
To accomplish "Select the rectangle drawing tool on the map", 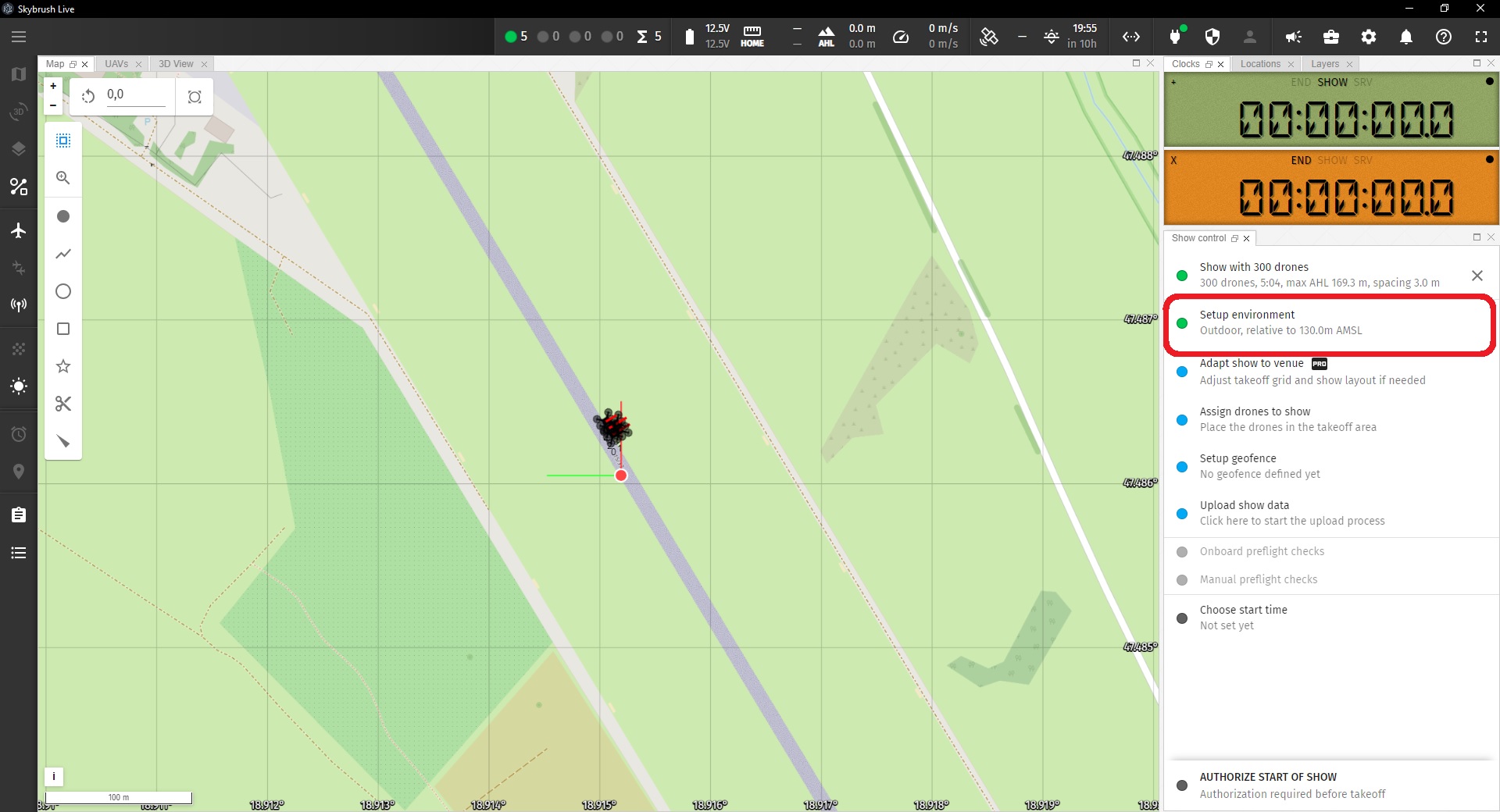I will click(x=62, y=329).
